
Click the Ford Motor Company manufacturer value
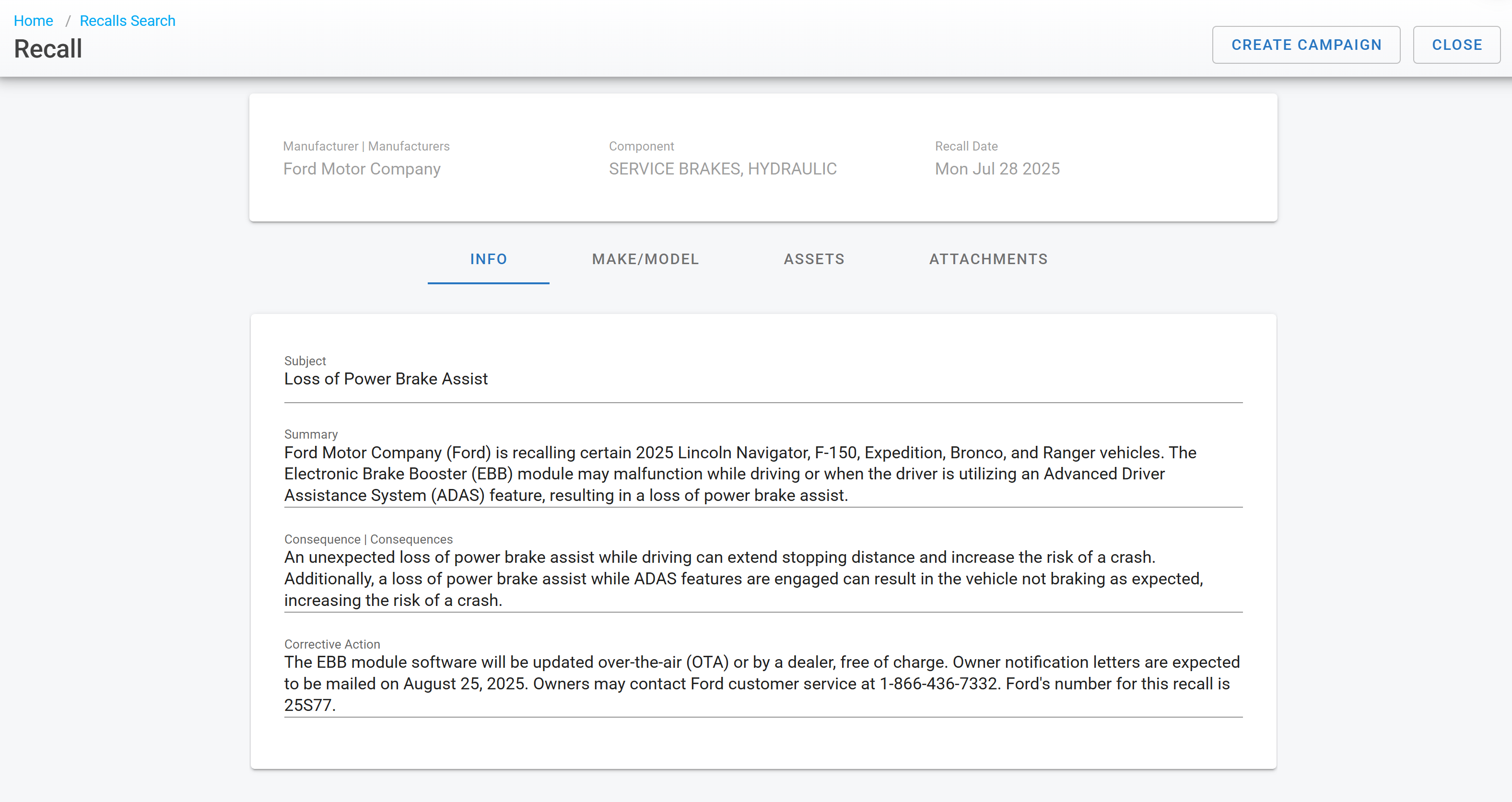pos(362,169)
